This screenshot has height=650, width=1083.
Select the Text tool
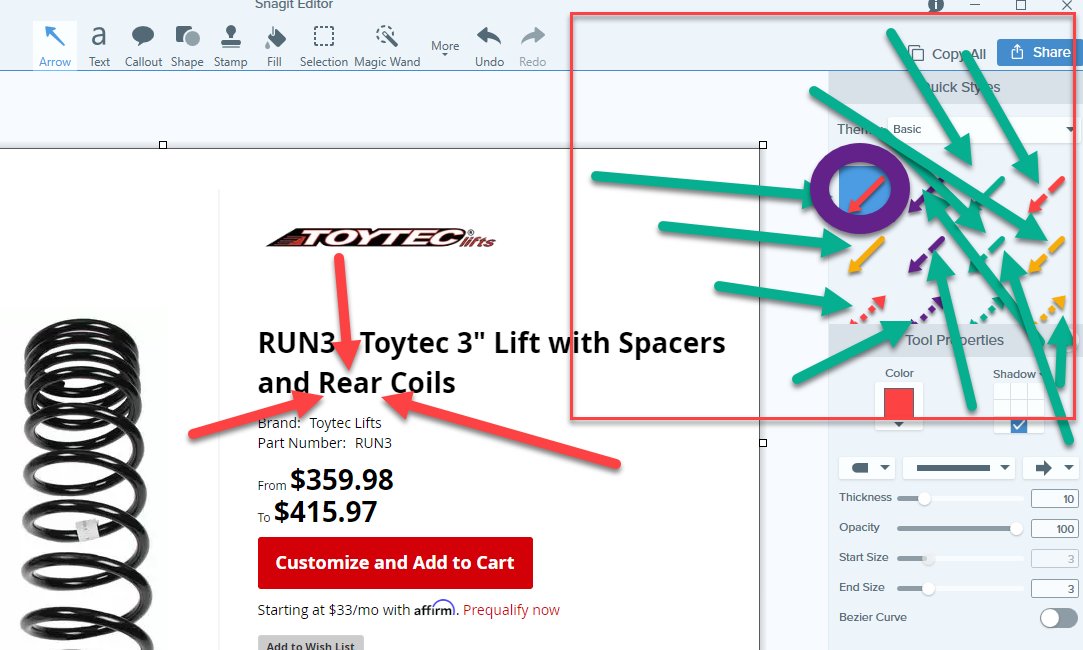[x=99, y=46]
